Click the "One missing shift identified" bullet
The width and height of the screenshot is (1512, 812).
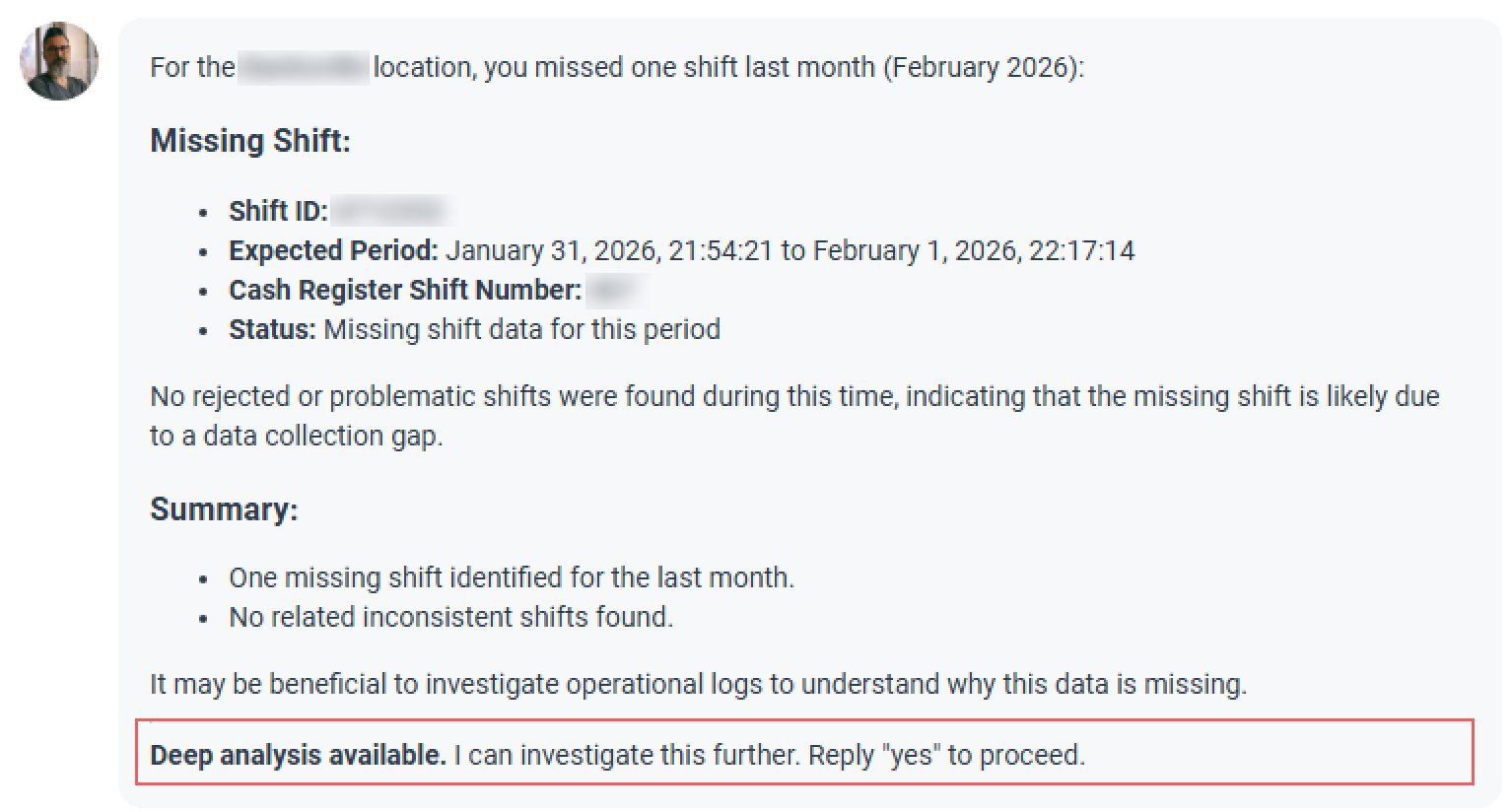pos(512,577)
